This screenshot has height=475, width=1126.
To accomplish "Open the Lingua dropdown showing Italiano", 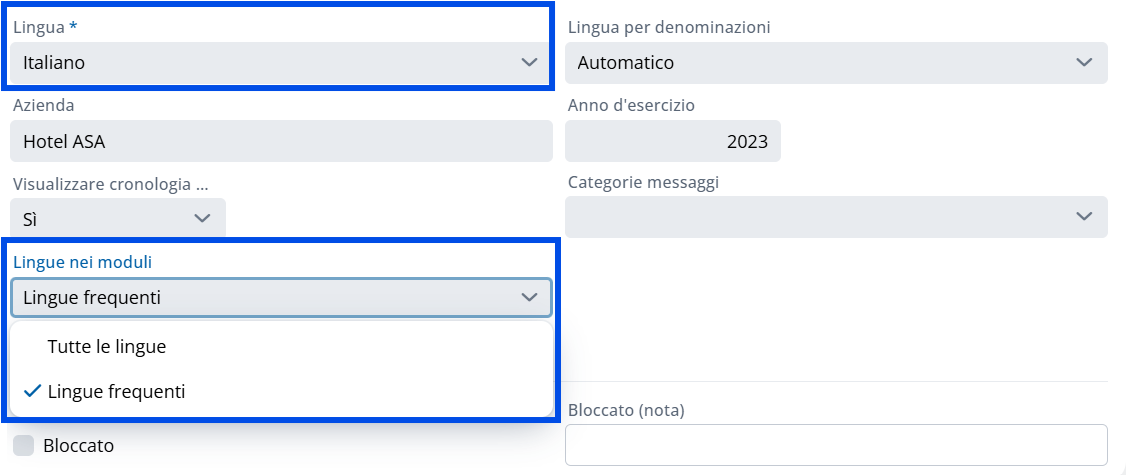I will (270, 63).
